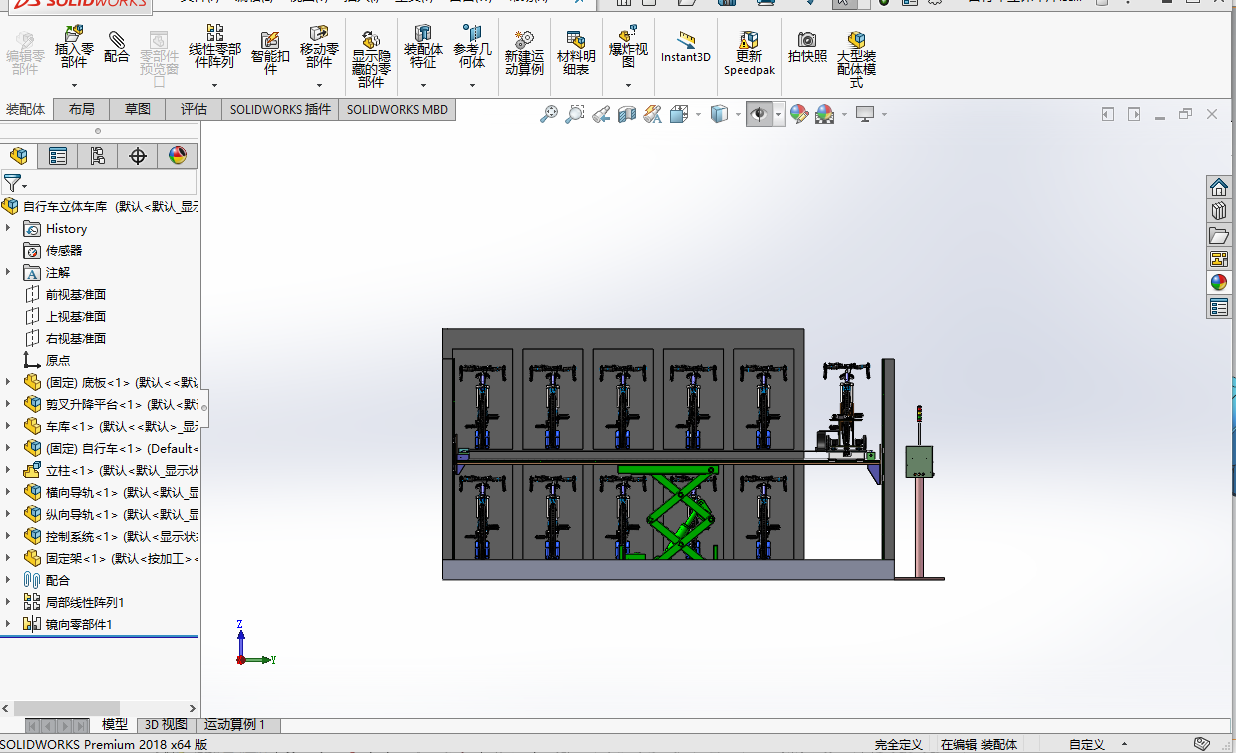Open the dropdown under Reference Geometry (参考几何体)
This screenshot has height=753, width=1236.
pyautogui.click(x=472, y=85)
